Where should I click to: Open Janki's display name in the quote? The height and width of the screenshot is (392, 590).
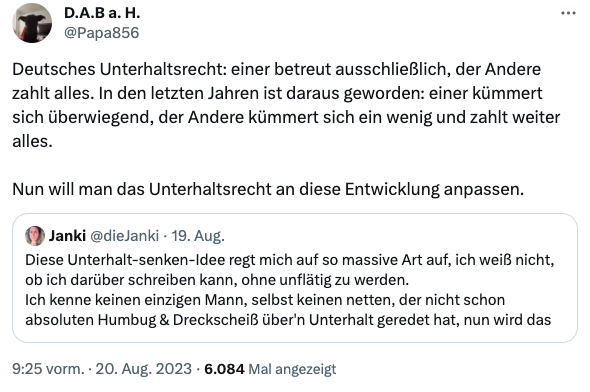click(x=67, y=236)
